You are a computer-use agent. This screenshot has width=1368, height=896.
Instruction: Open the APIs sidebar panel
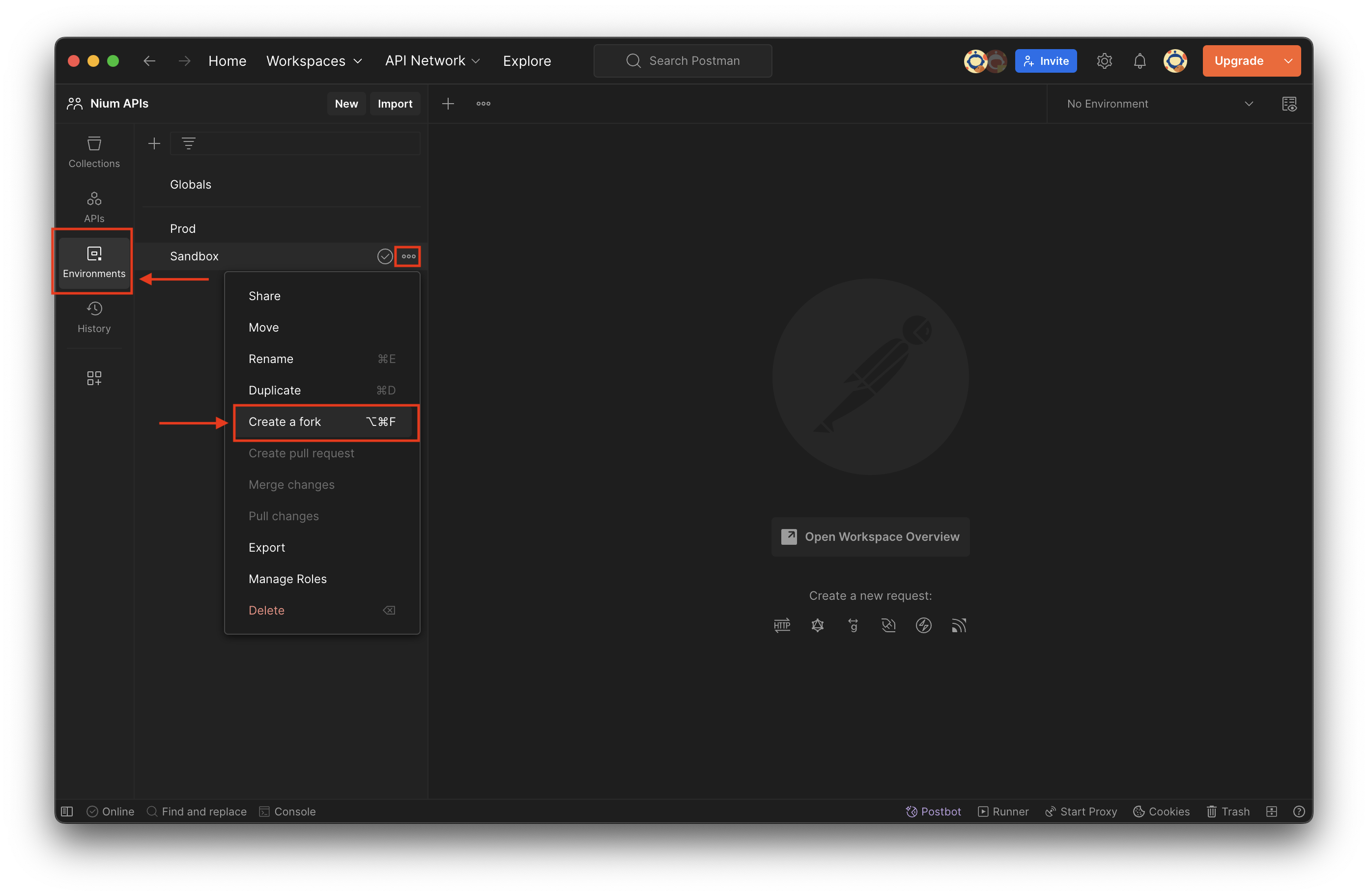(x=94, y=207)
